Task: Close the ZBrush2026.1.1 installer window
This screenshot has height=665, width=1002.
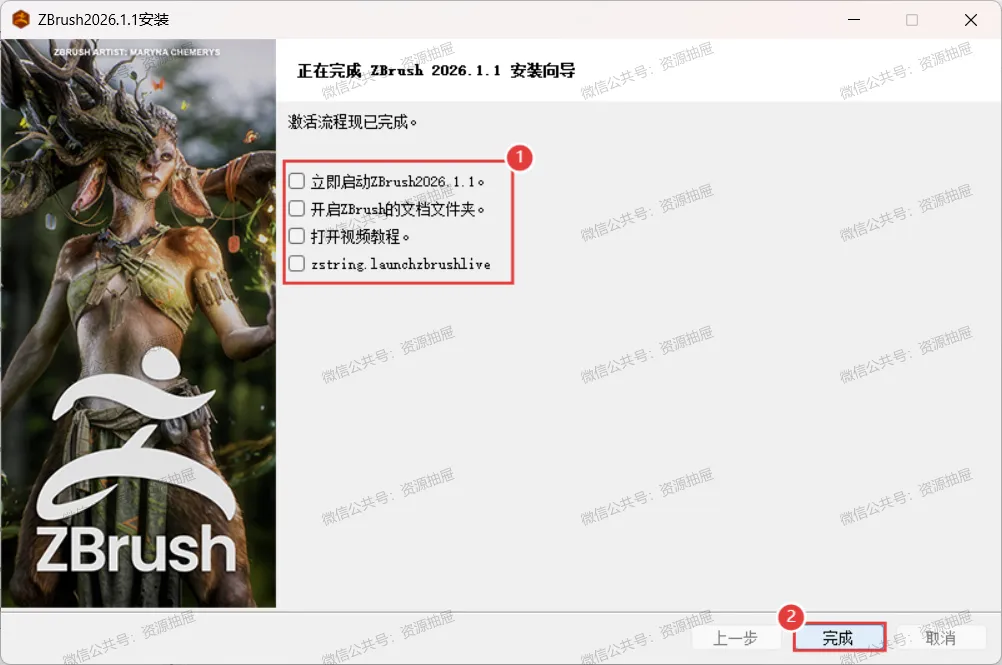Action: click(971, 20)
